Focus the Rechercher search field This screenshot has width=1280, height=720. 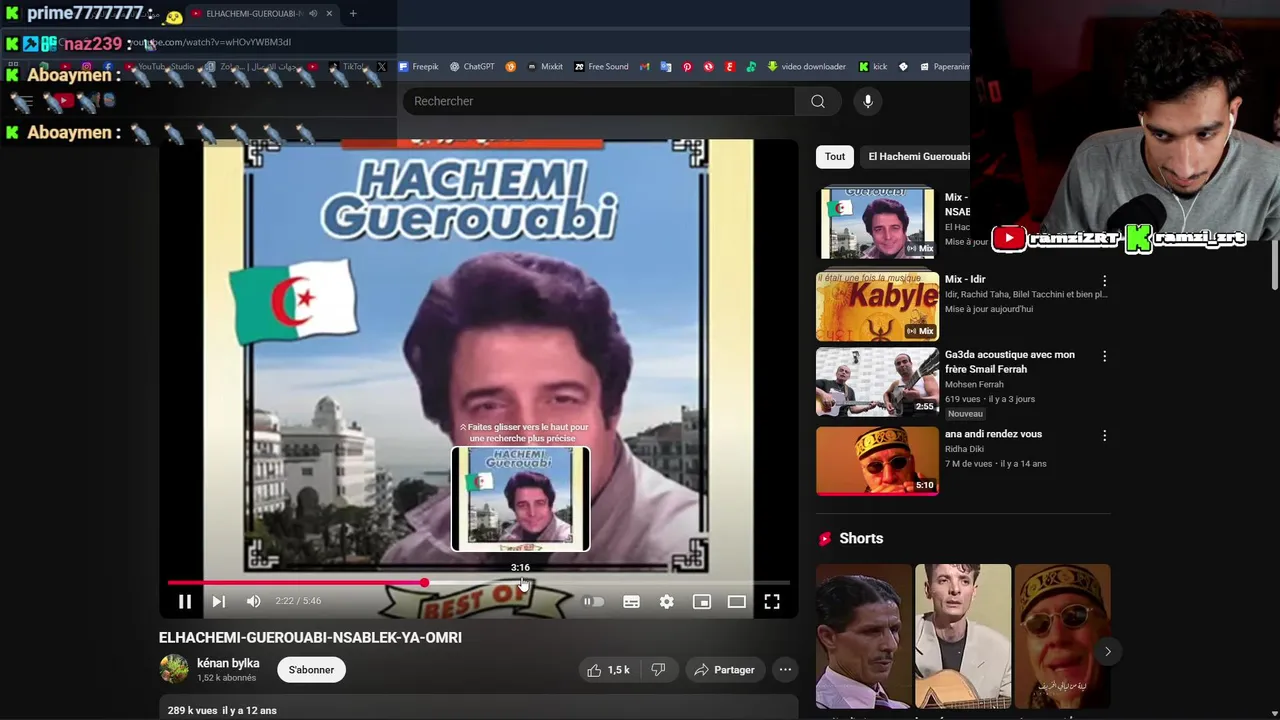(x=599, y=101)
